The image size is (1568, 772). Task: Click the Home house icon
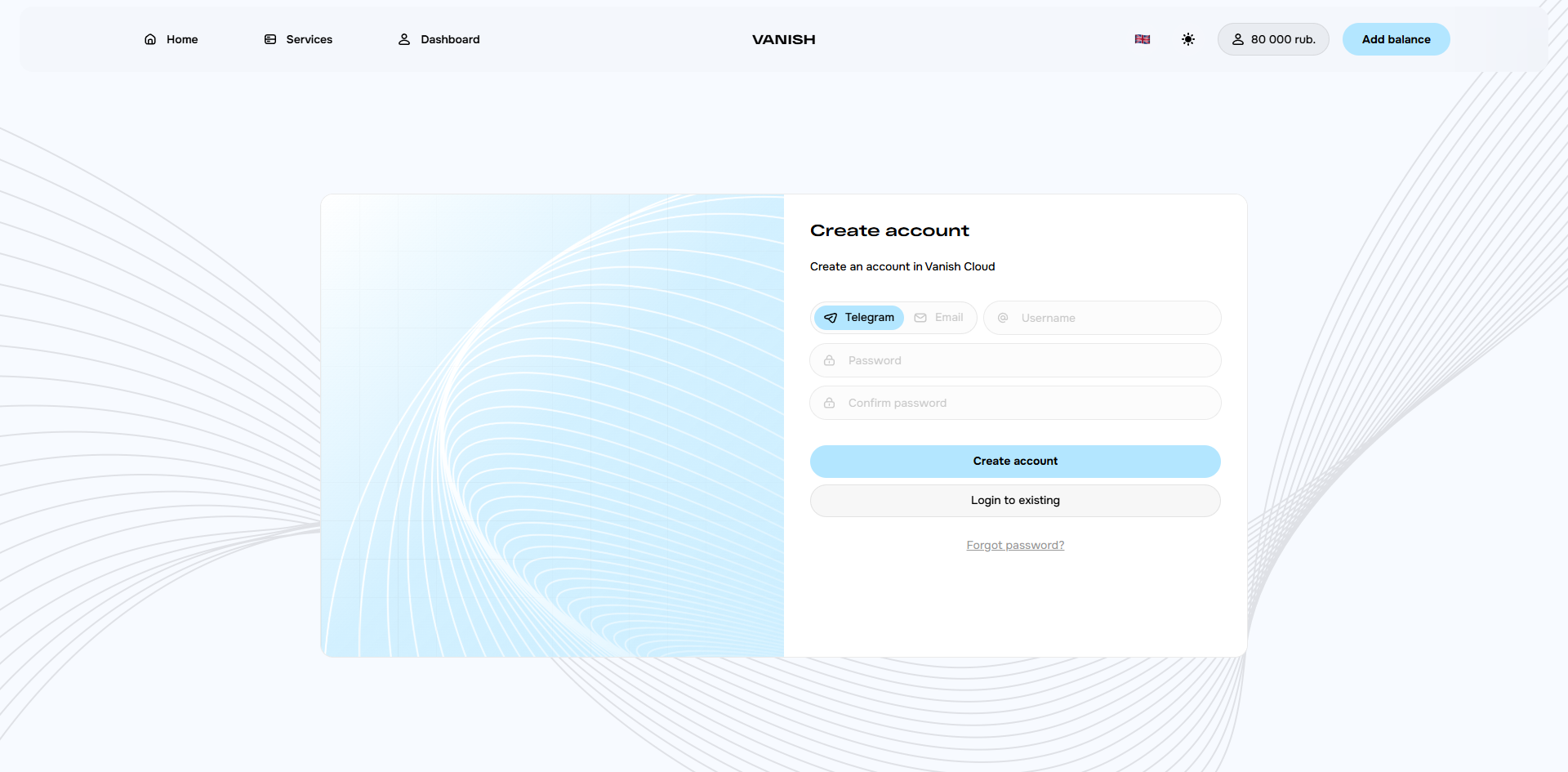click(x=150, y=39)
